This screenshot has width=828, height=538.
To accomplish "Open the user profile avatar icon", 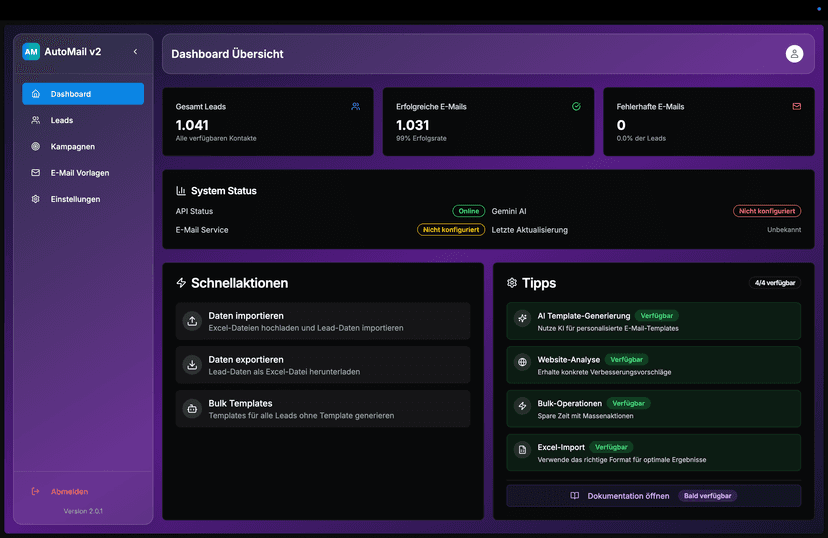I will 794,54.
